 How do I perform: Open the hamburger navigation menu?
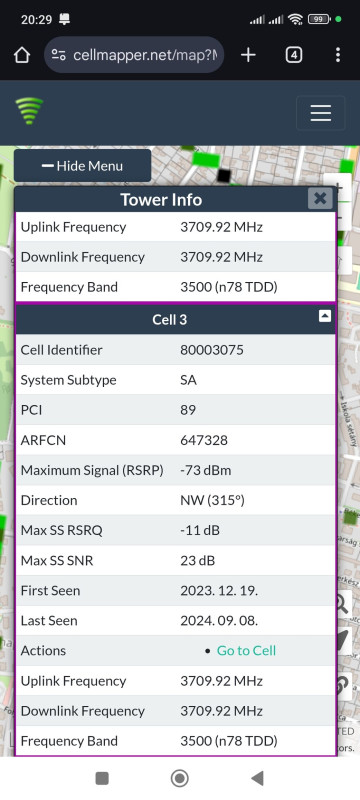[321, 113]
